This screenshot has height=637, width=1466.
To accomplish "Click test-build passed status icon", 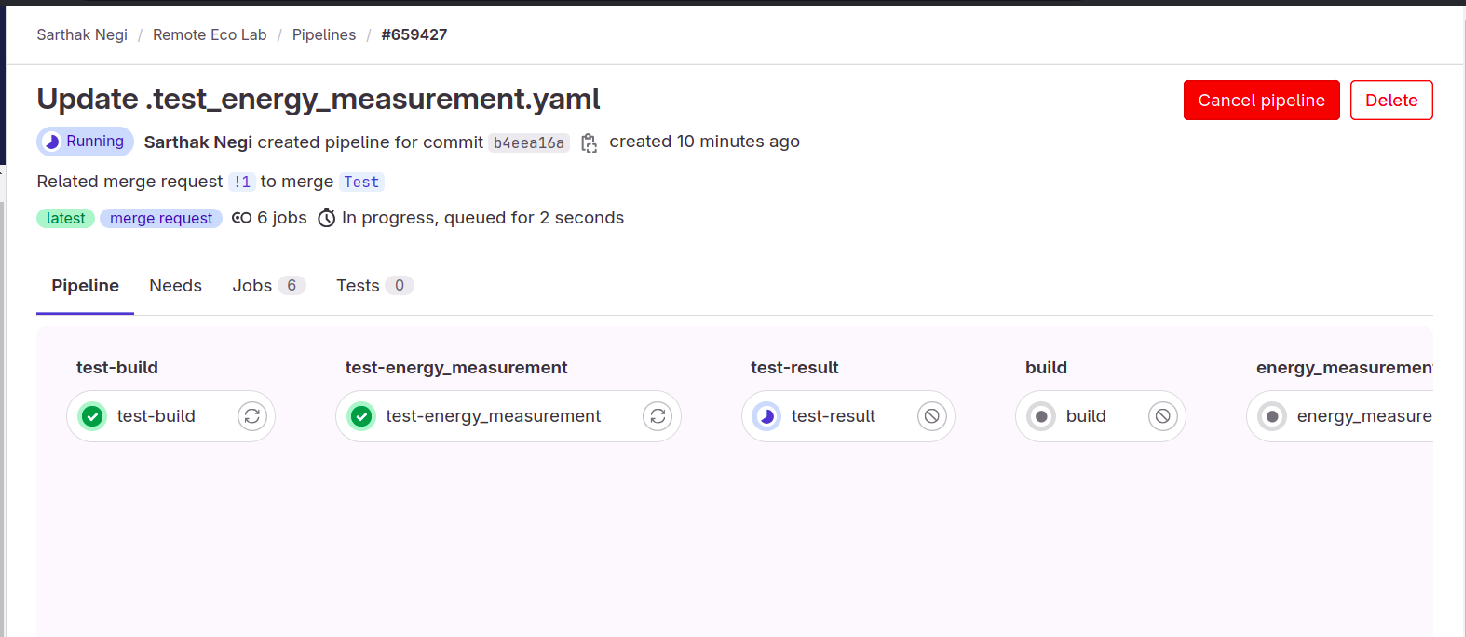I will click(93, 416).
